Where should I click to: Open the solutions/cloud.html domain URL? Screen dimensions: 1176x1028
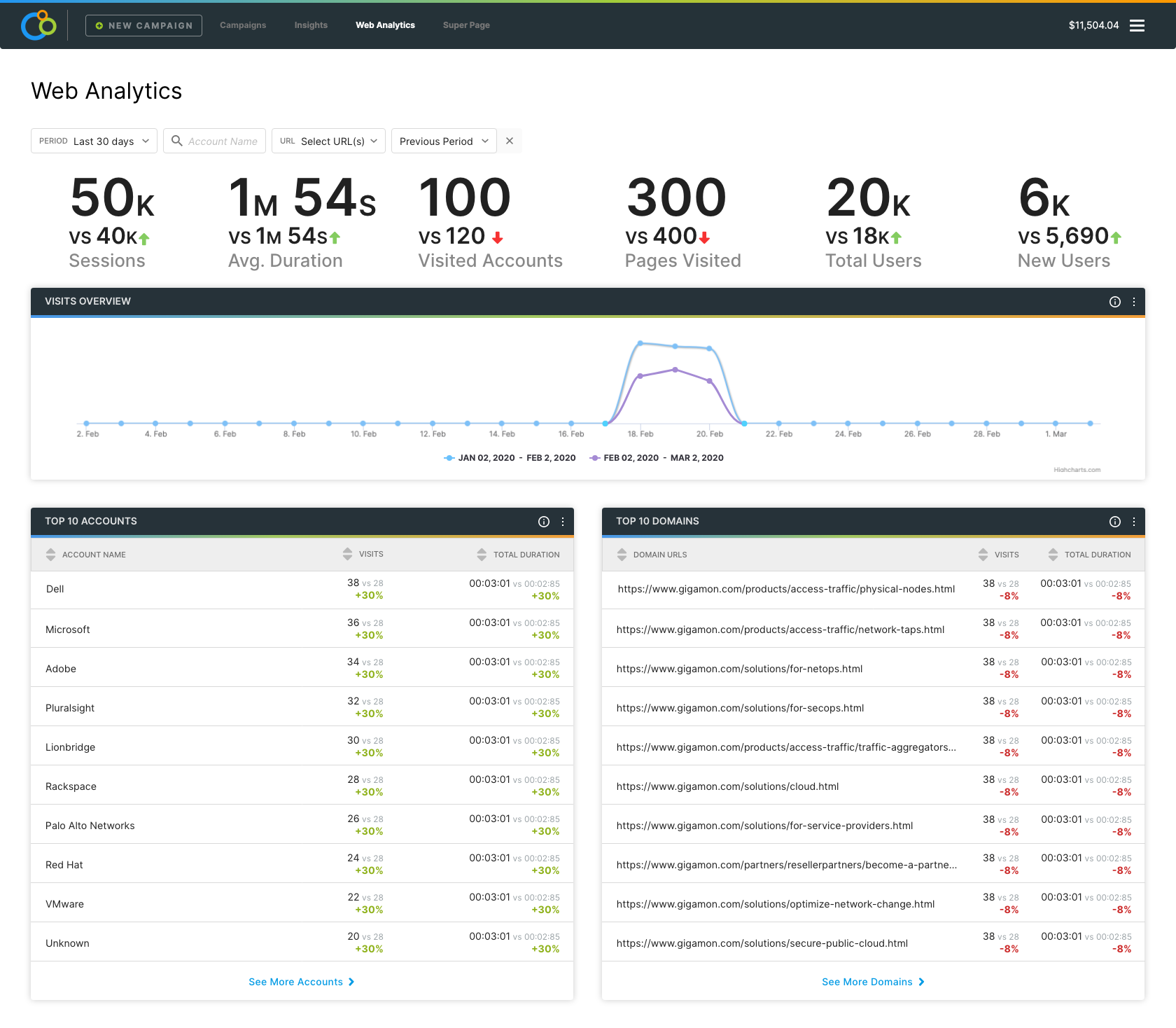(x=727, y=786)
